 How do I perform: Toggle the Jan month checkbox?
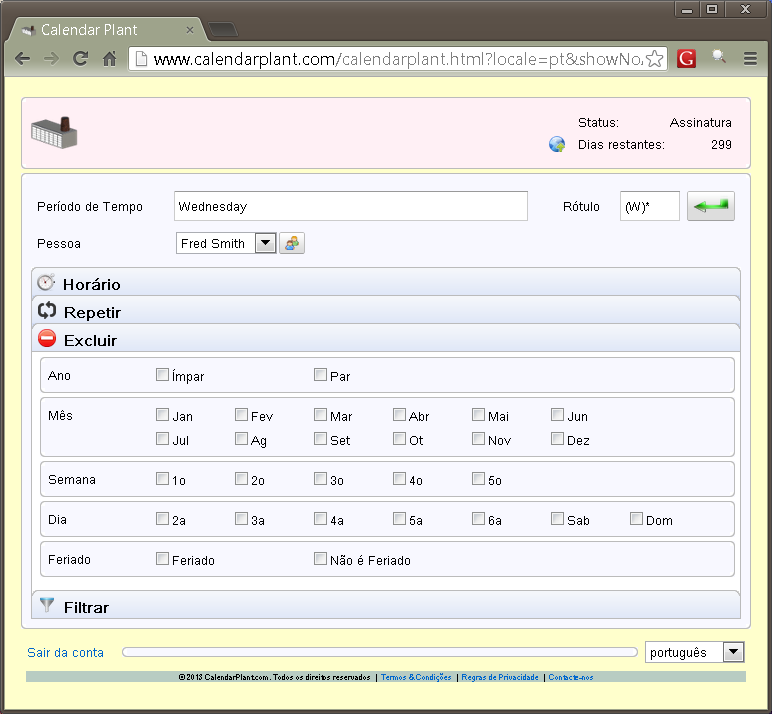click(162, 415)
